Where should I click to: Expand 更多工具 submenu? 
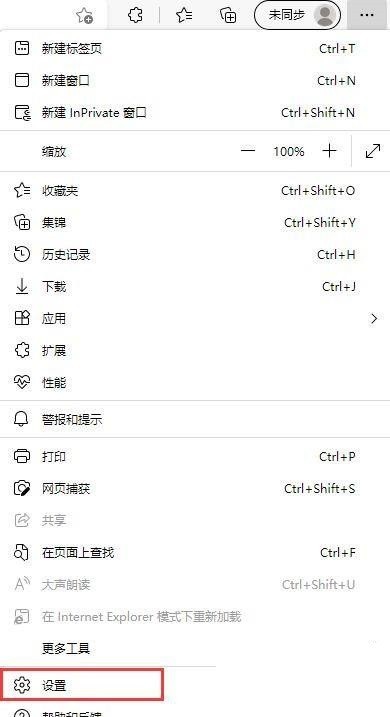coord(195,648)
